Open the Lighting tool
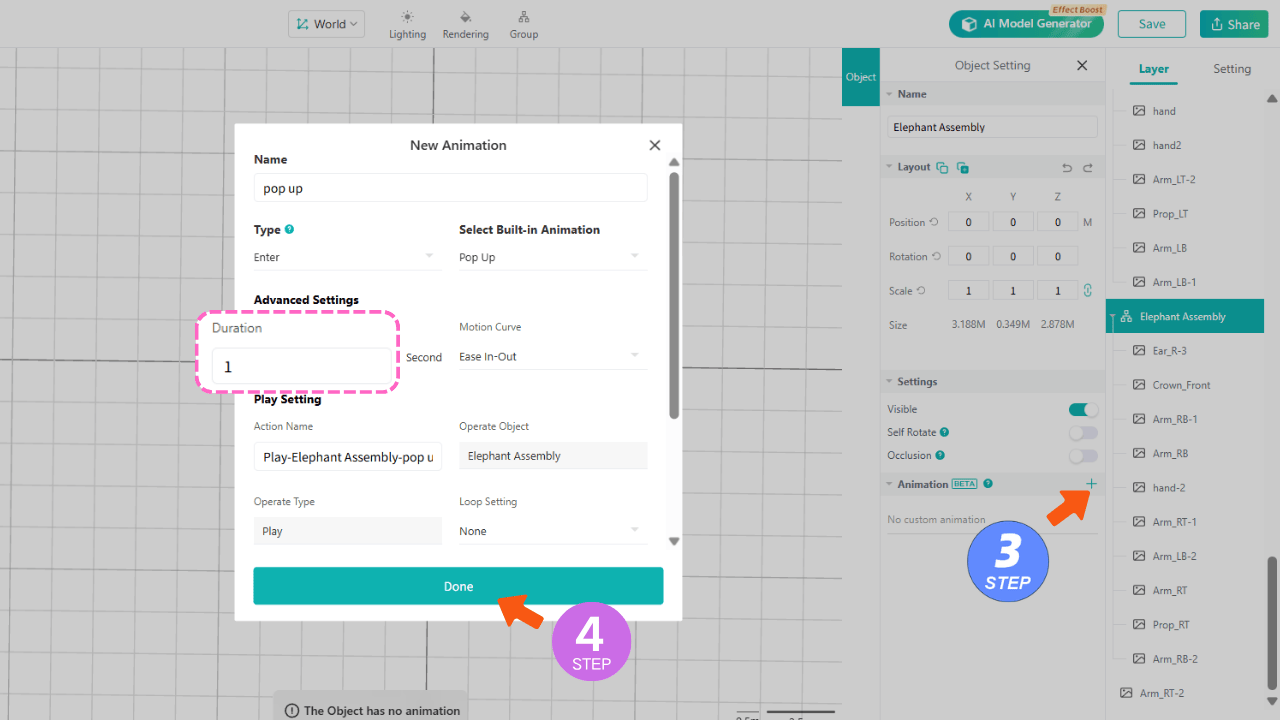 407,24
